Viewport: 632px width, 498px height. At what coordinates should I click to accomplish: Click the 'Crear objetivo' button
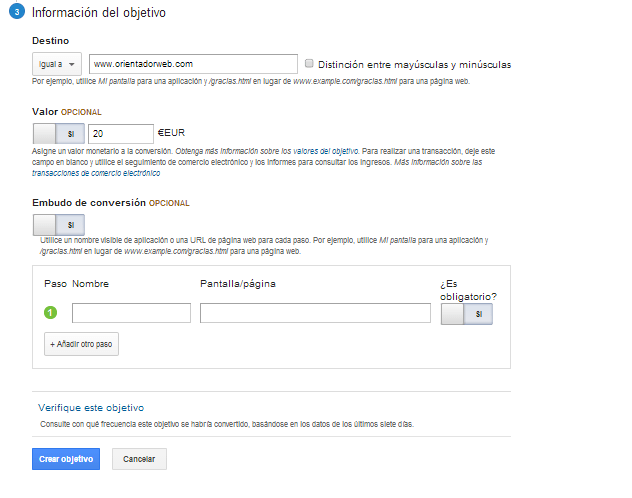[66, 459]
